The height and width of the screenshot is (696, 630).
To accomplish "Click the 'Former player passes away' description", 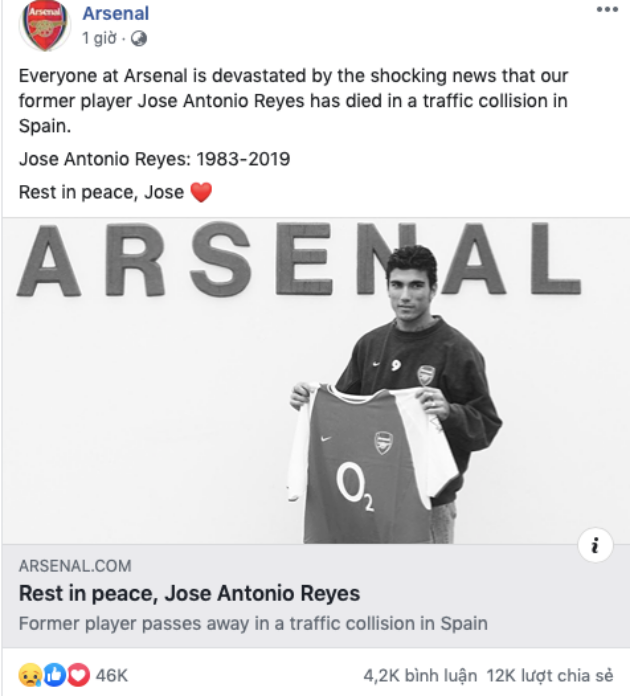I will (x=253, y=623).
